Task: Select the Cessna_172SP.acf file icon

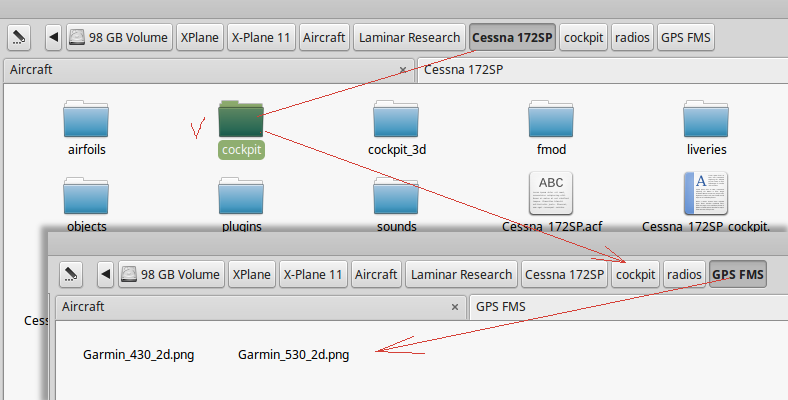Action: tap(552, 193)
